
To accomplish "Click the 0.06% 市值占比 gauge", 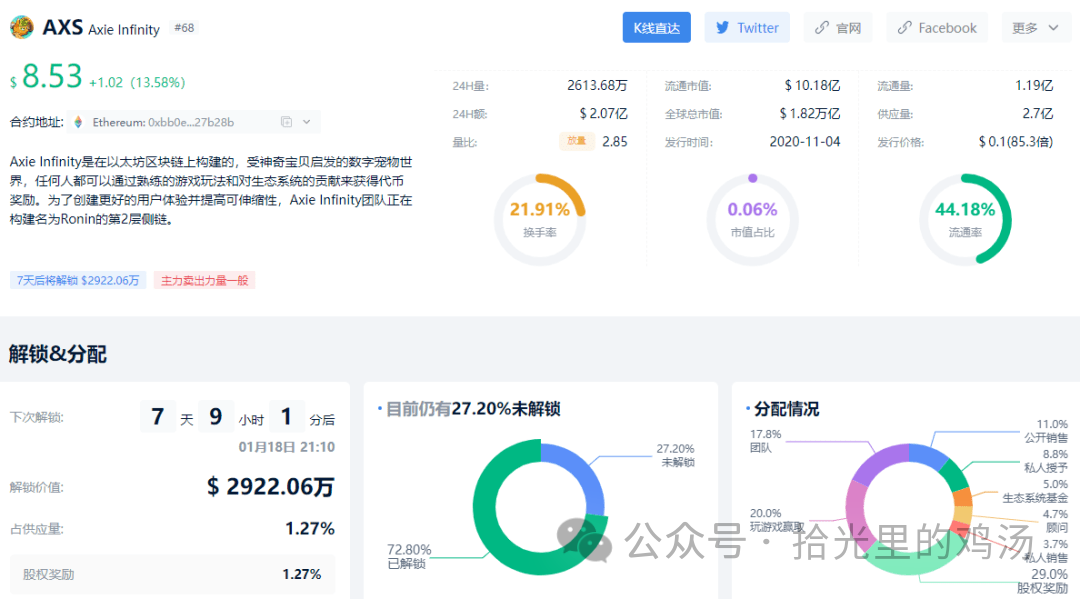I will (x=752, y=219).
